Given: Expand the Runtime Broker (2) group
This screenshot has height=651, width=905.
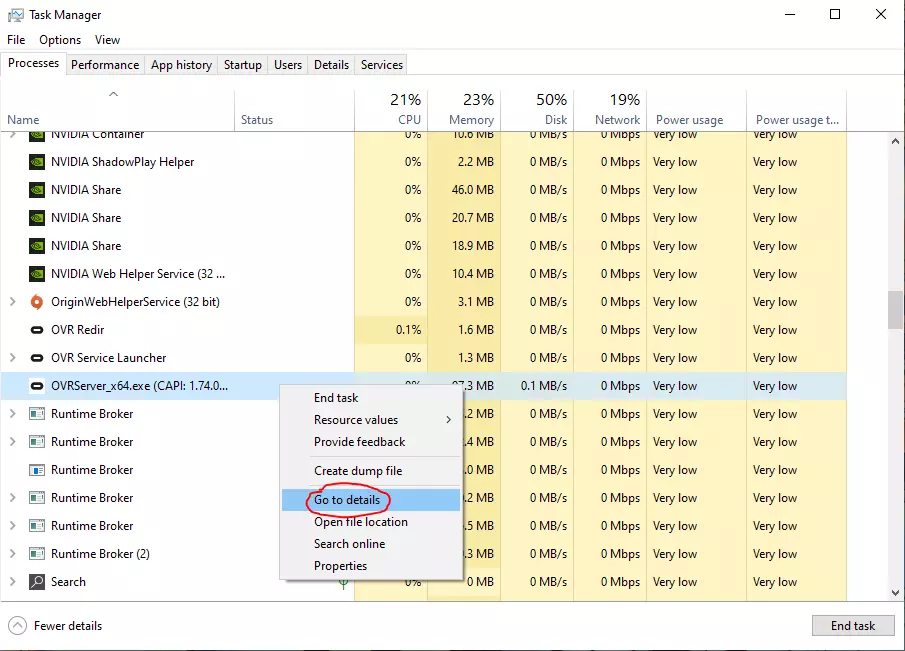Looking at the screenshot, I should (12, 553).
